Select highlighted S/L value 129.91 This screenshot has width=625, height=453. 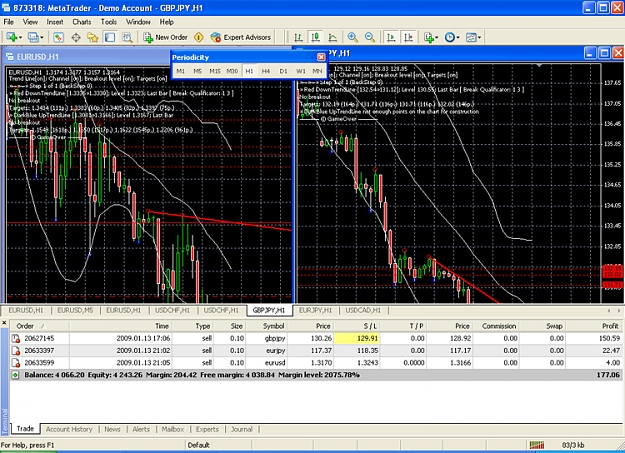pyautogui.click(x=357, y=339)
